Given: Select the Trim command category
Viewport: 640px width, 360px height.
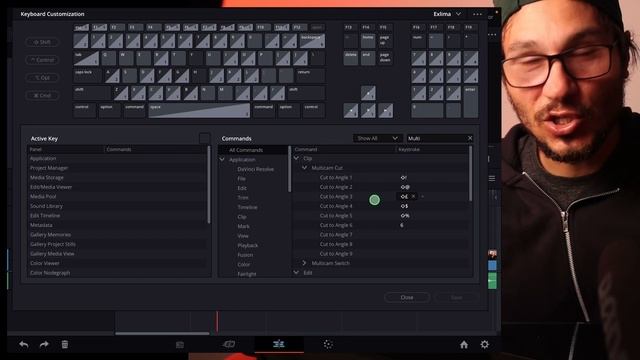Looking at the screenshot, I should [243, 198].
